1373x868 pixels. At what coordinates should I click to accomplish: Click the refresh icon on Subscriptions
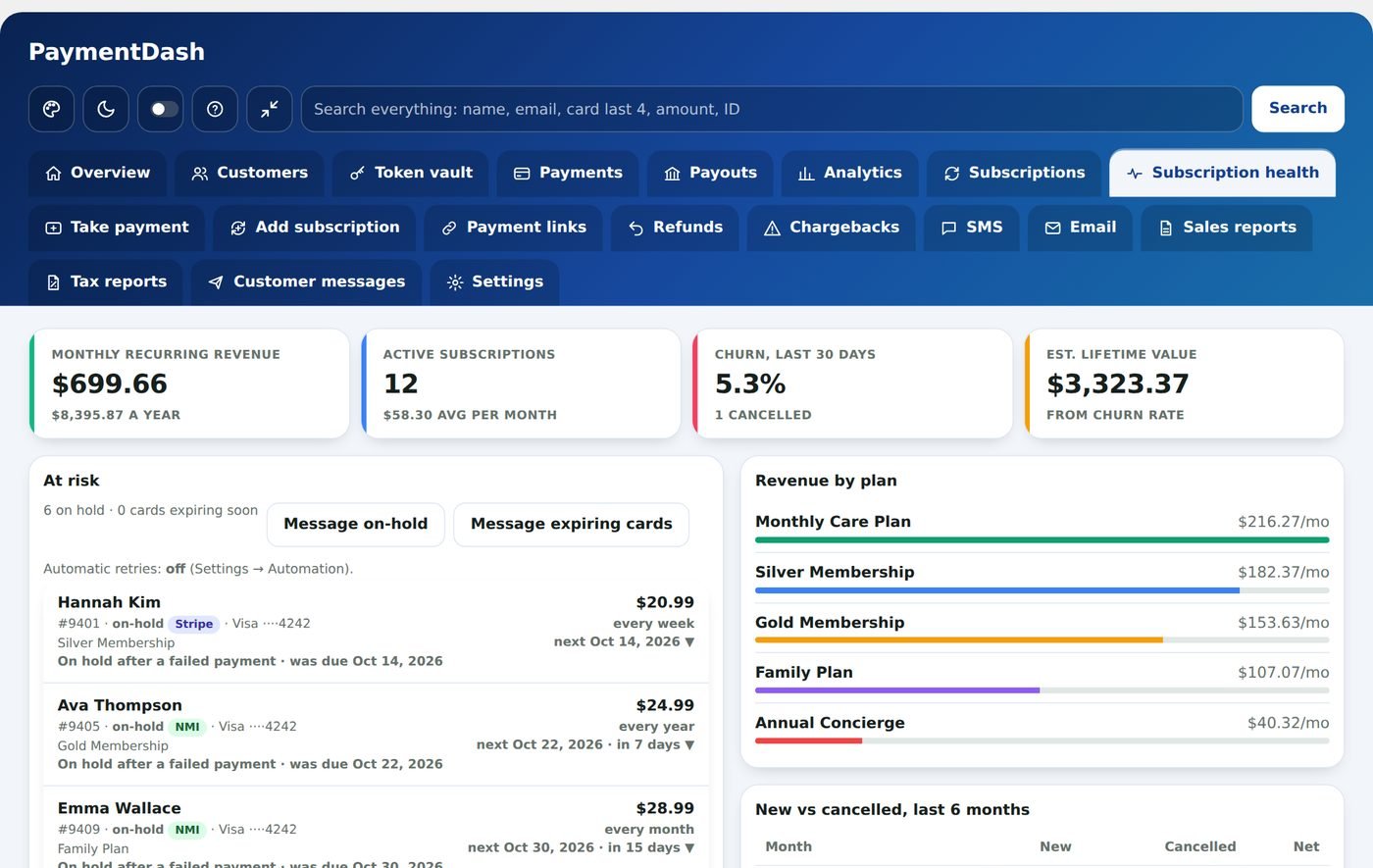click(951, 174)
